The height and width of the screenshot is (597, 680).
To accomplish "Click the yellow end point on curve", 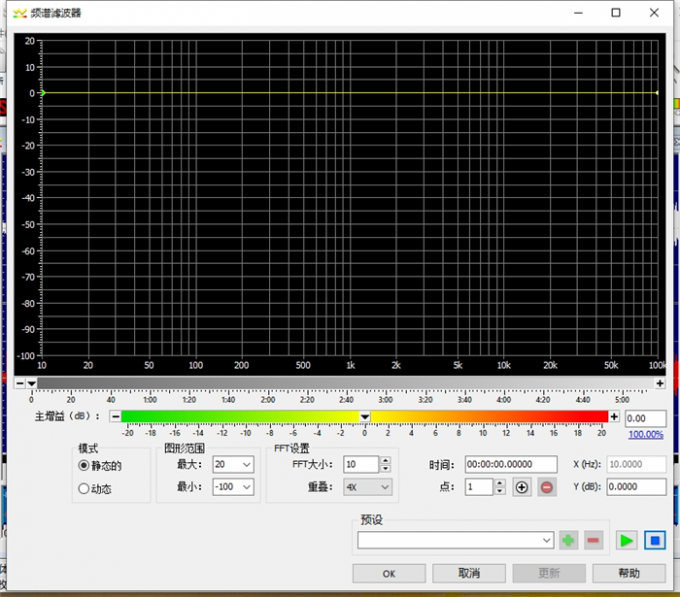I will [657, 93].
